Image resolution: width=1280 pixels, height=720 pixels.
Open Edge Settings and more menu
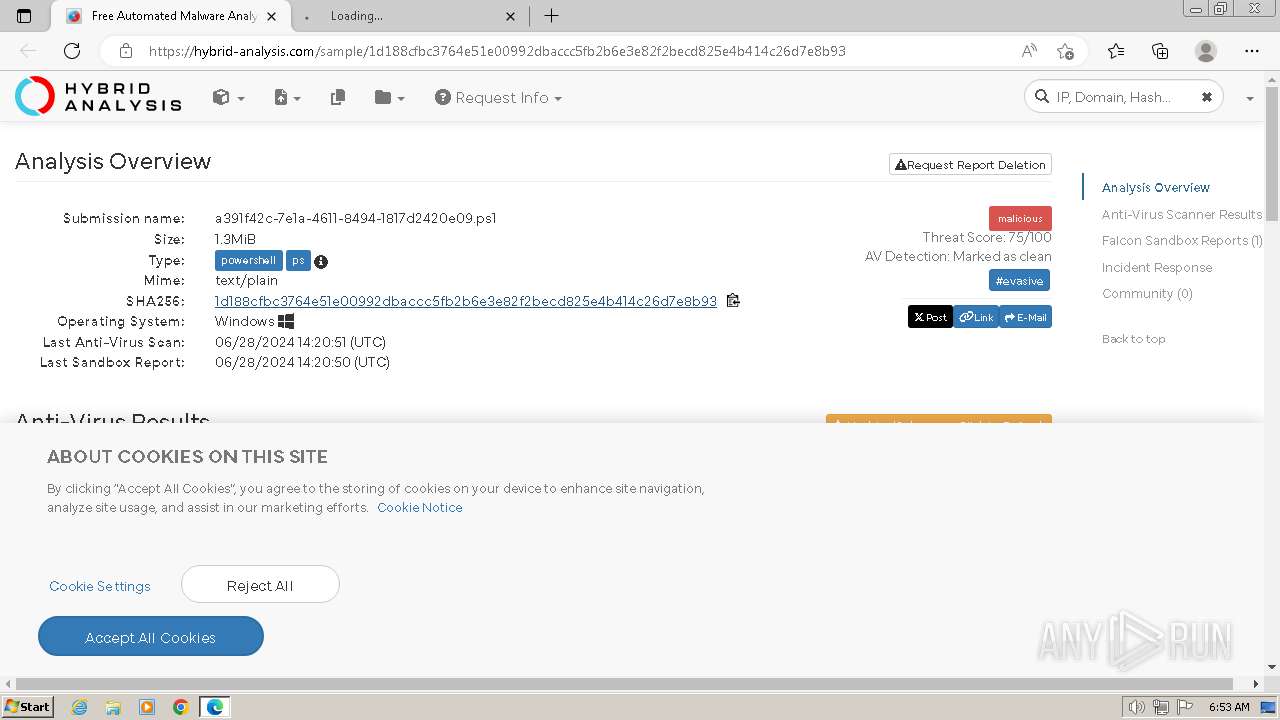[x=1252, y=51]
